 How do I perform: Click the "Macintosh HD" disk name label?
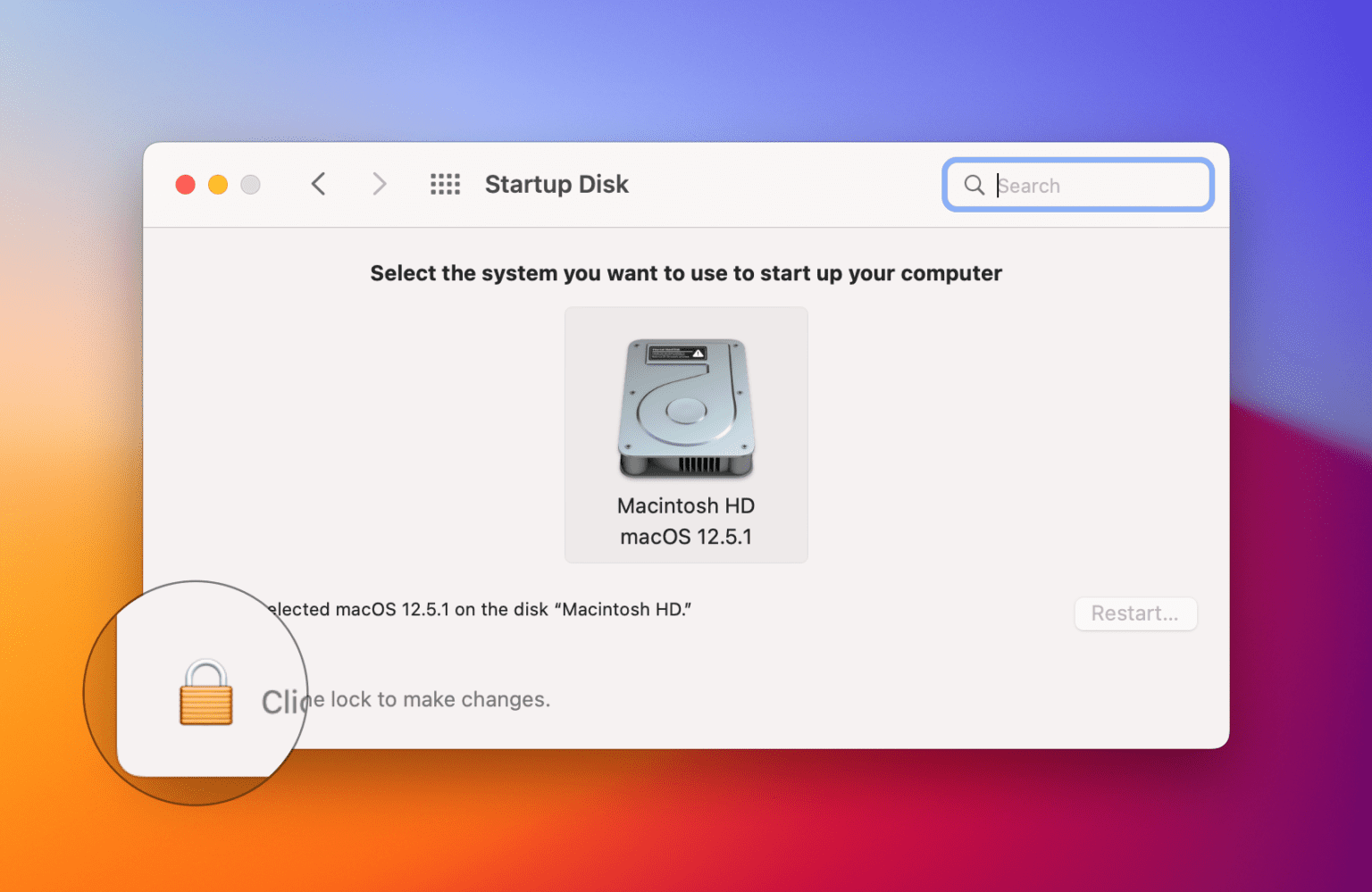[686, 506]
